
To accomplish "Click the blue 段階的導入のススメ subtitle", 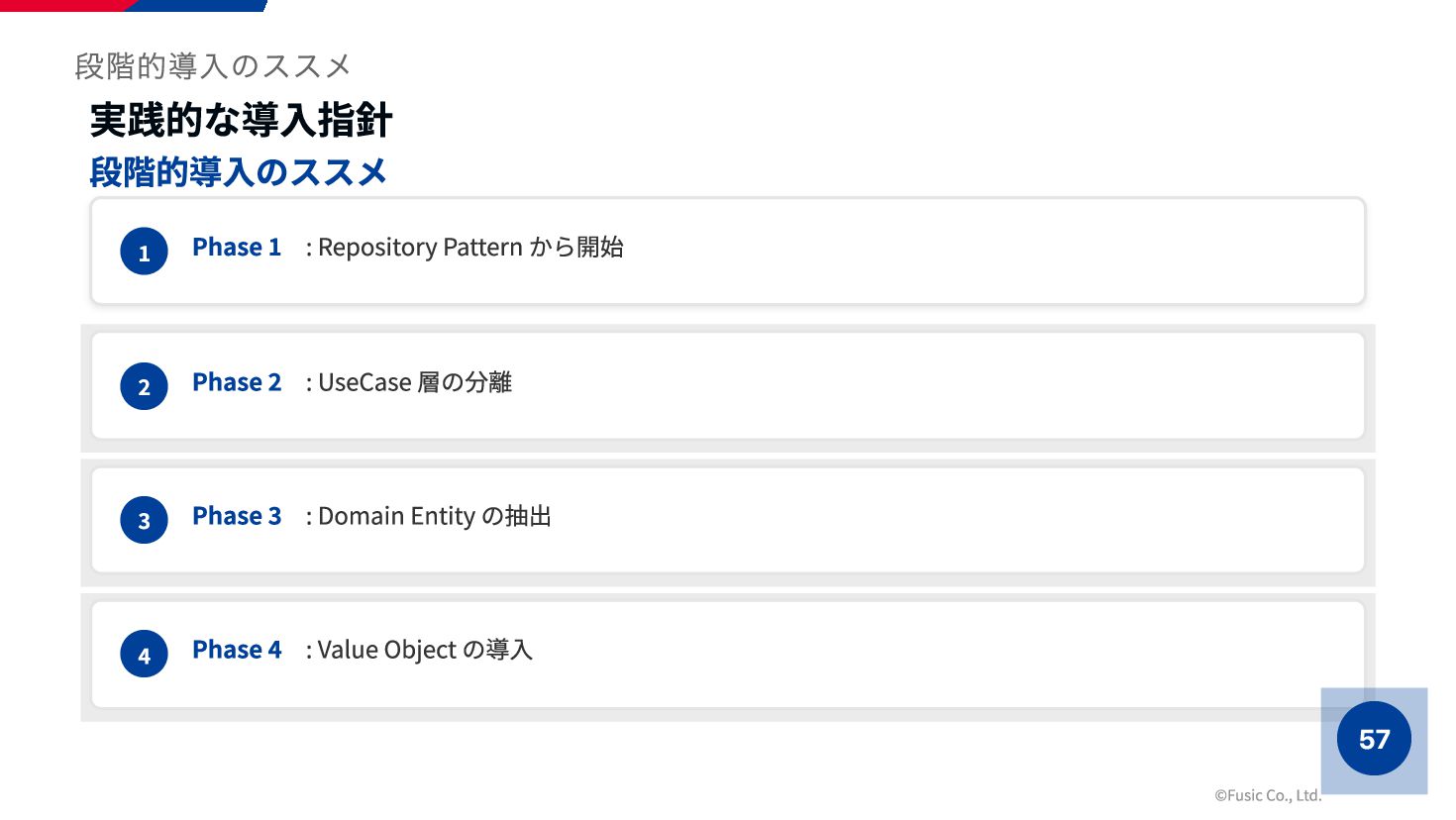I will 238,172.
